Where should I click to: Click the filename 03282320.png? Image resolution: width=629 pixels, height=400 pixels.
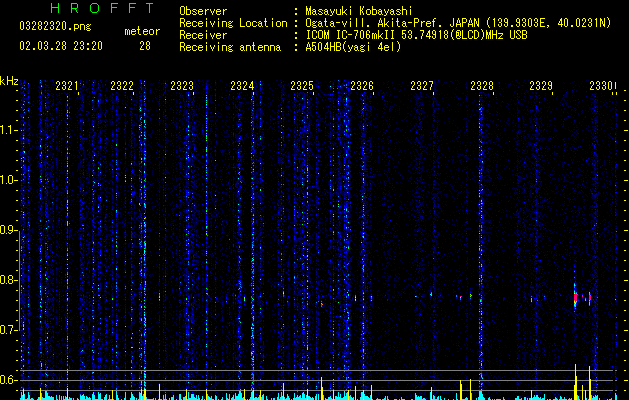click(x=55, y=27)
